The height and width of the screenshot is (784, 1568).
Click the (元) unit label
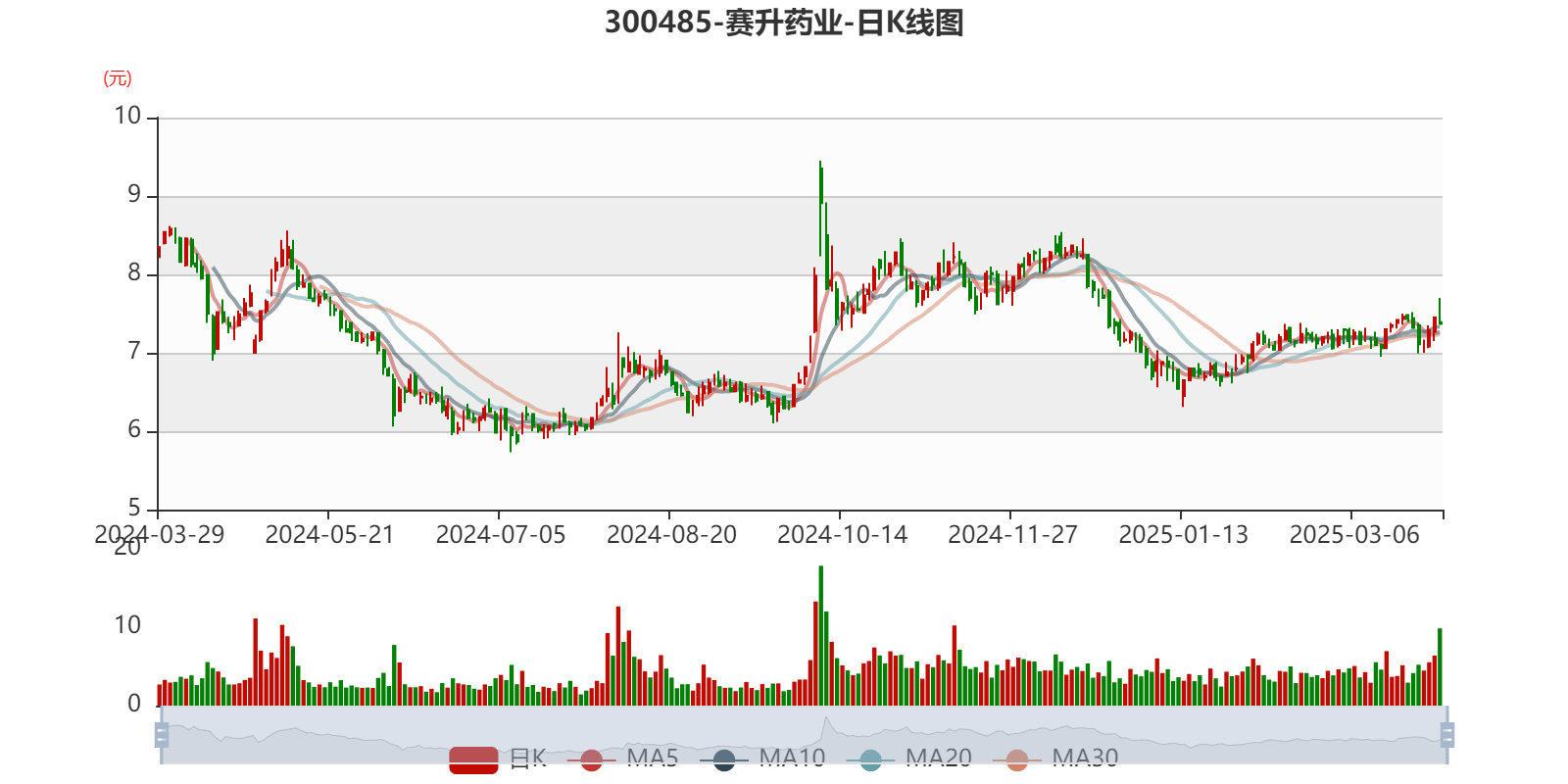point(118,78)
